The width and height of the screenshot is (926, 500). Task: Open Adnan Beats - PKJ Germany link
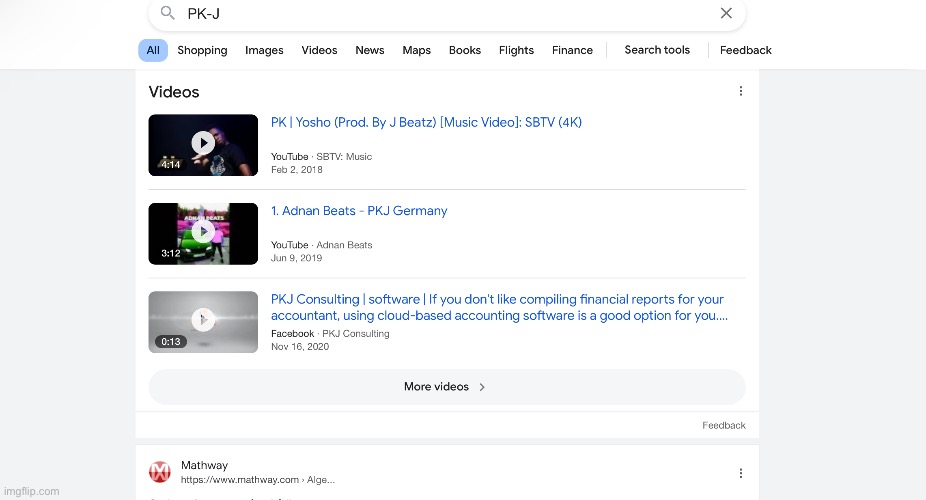359,211
